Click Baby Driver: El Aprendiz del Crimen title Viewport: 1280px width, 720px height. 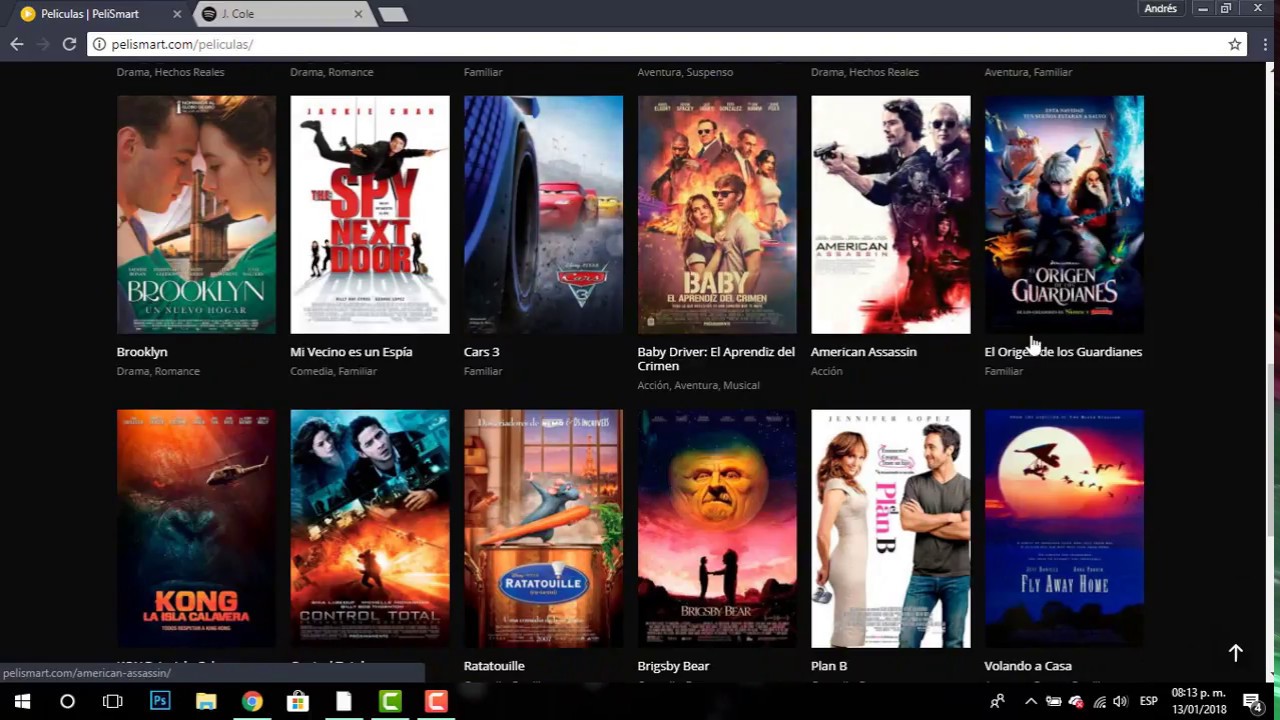[716, 359]
